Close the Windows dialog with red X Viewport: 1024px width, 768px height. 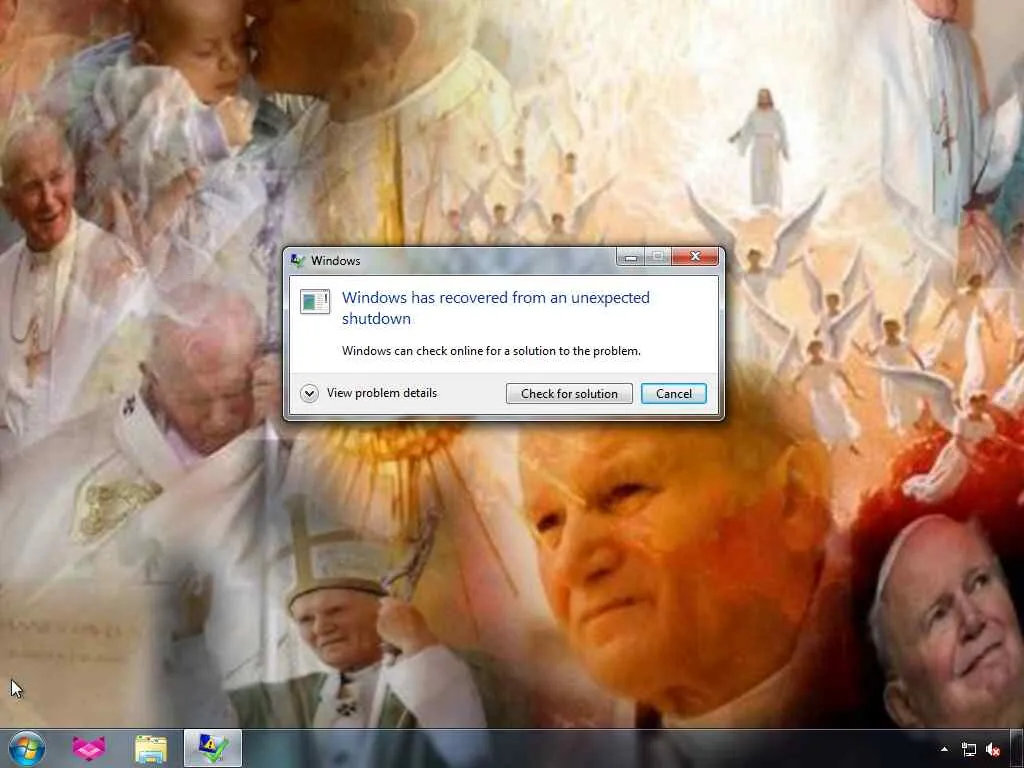pyautogui.click(x=694, y=257)
